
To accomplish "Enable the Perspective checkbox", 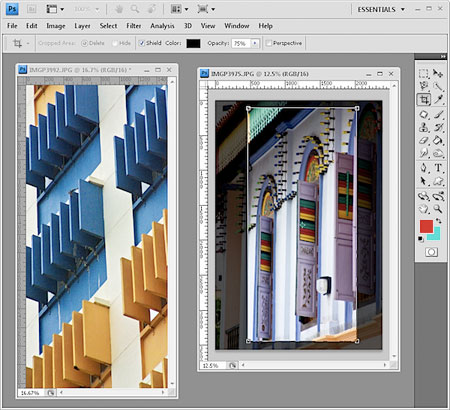I will point(269,43).
